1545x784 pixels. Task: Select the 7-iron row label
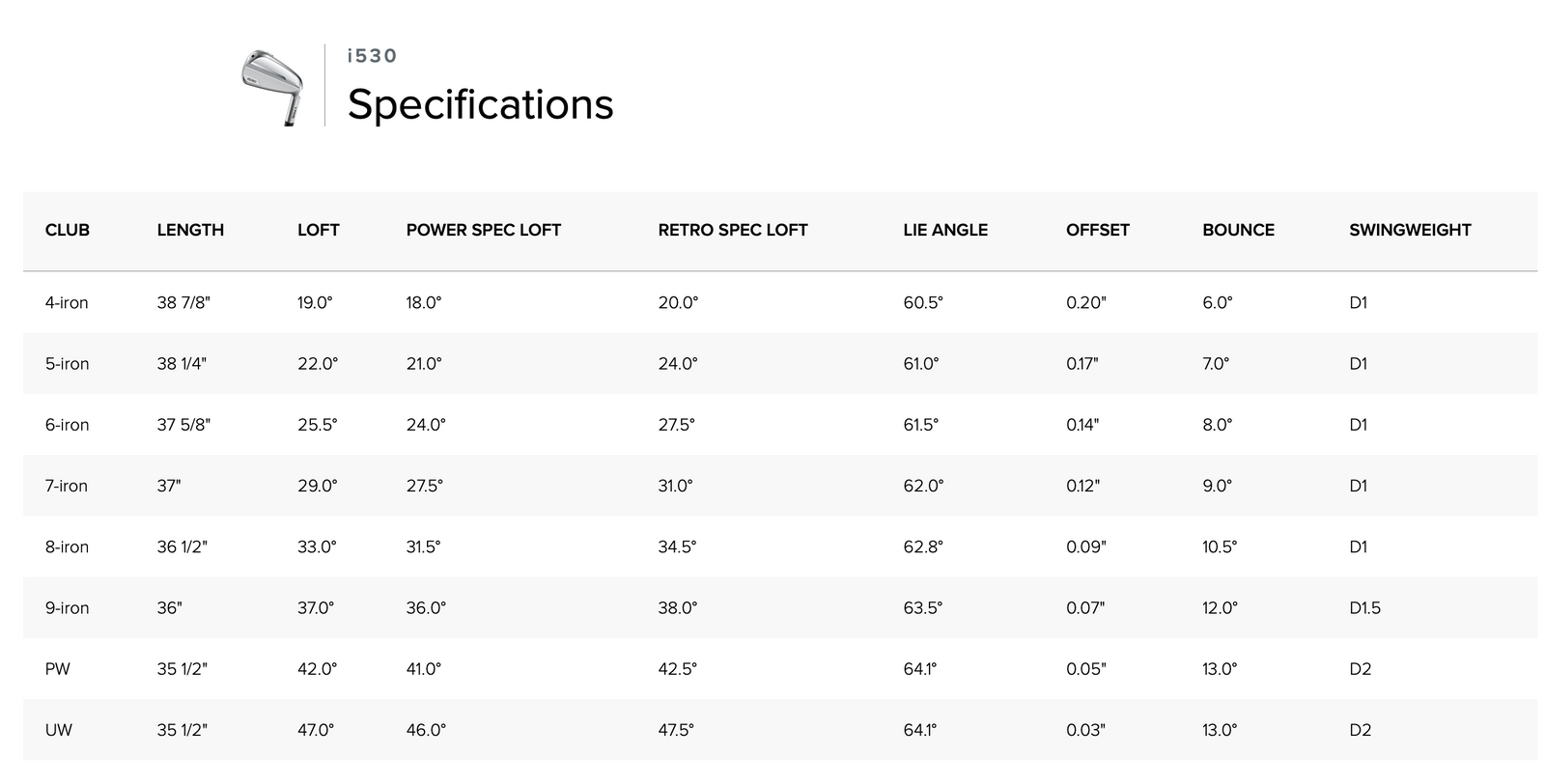pos(67,486)
